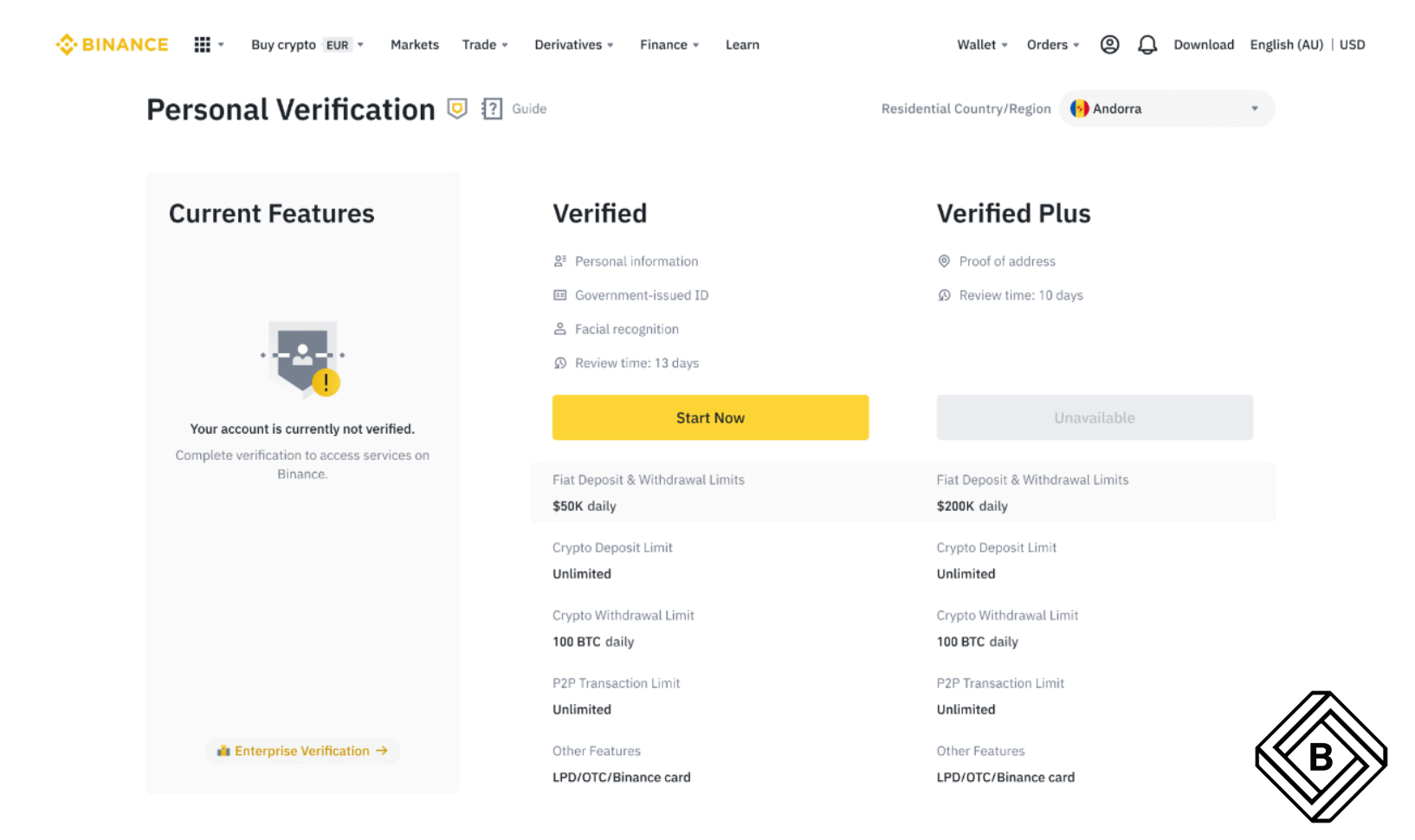1415x840 pixels.
Task: Click the arrow next to the apps grid
Action: [221, 44]
